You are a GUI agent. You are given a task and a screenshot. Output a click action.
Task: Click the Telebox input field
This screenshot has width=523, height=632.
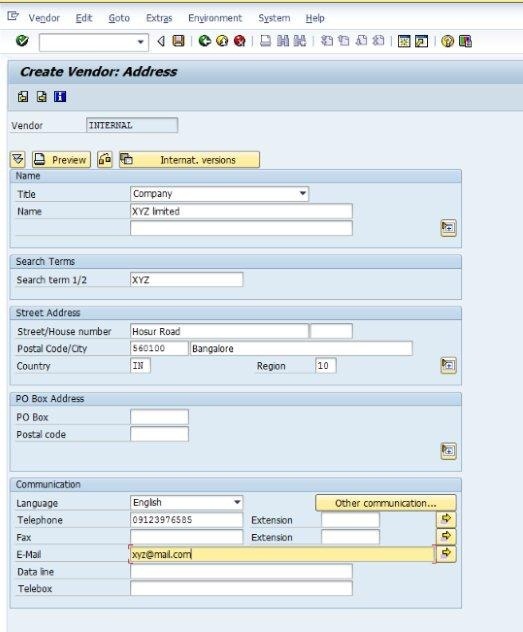click(241, 588)
